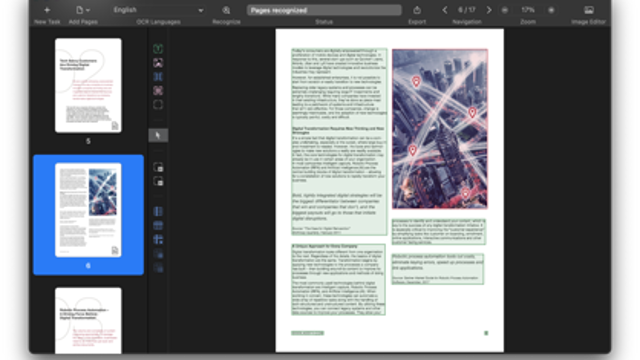This screenshot has height=360, width=640.
Task: Select page 5 thumbnail in sidebar
Action: coord(88,85)
